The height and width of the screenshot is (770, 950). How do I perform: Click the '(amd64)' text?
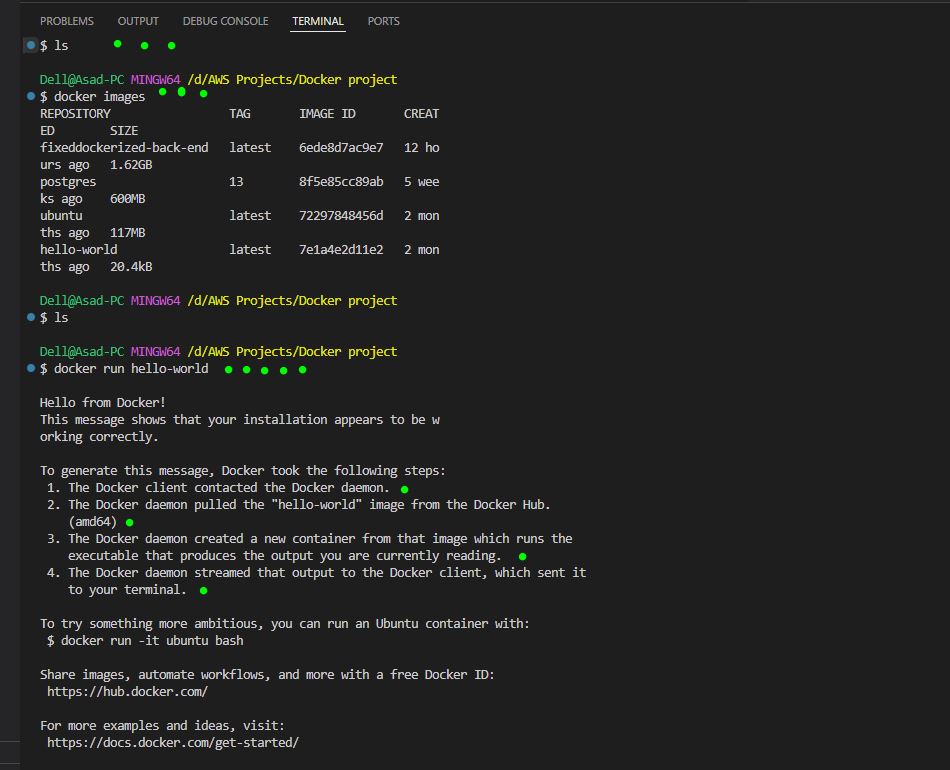pos(93,522)
